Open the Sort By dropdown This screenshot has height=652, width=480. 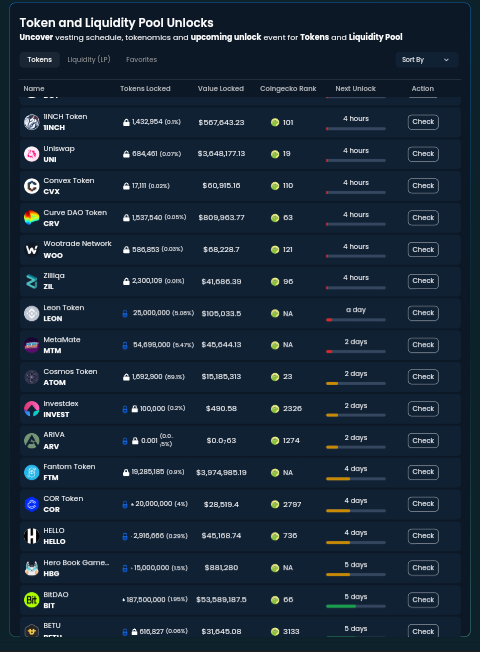[x=427, y=60]
